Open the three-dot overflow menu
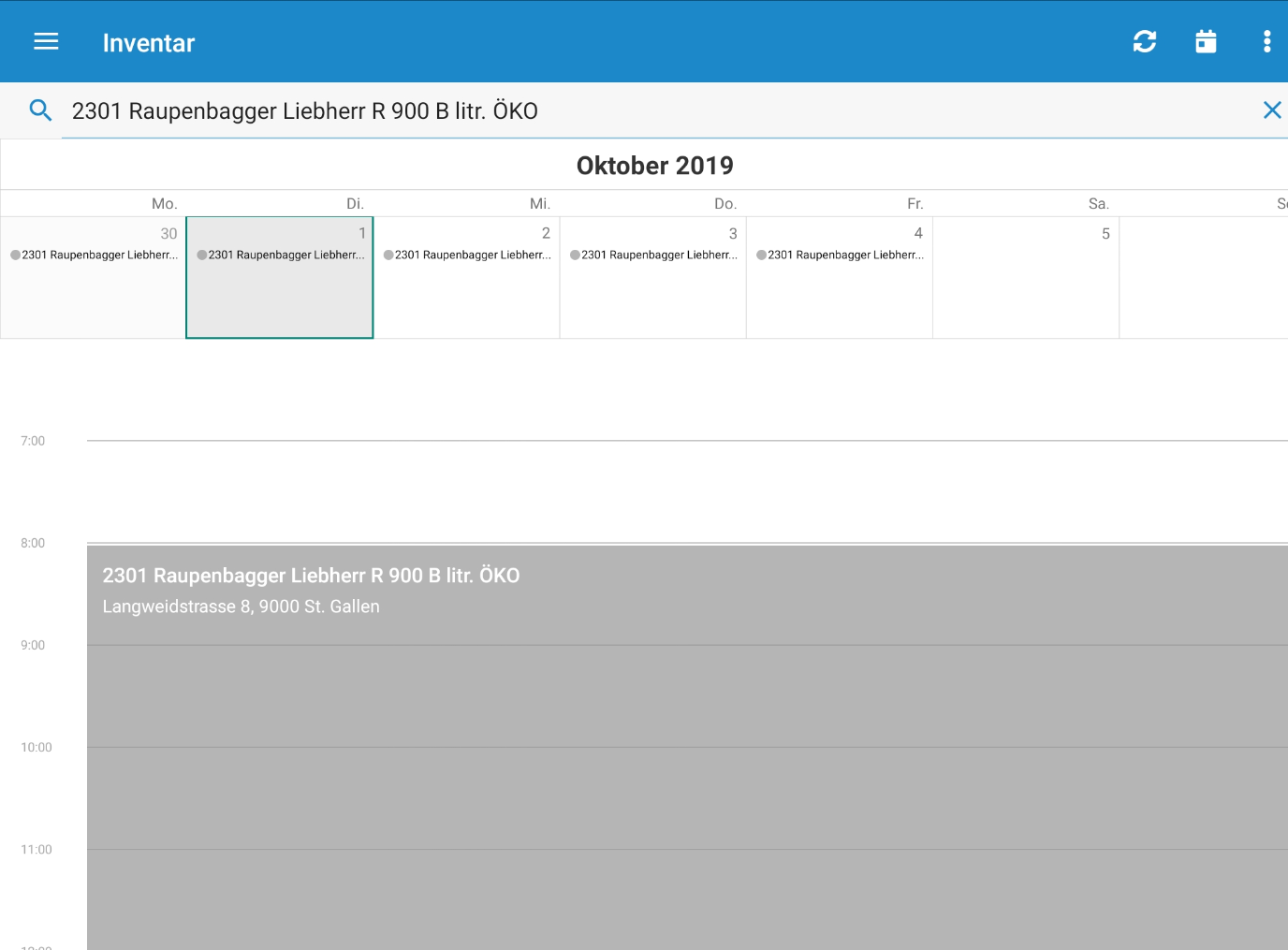Screen dimensions: 1288x950 point(1266,42)
